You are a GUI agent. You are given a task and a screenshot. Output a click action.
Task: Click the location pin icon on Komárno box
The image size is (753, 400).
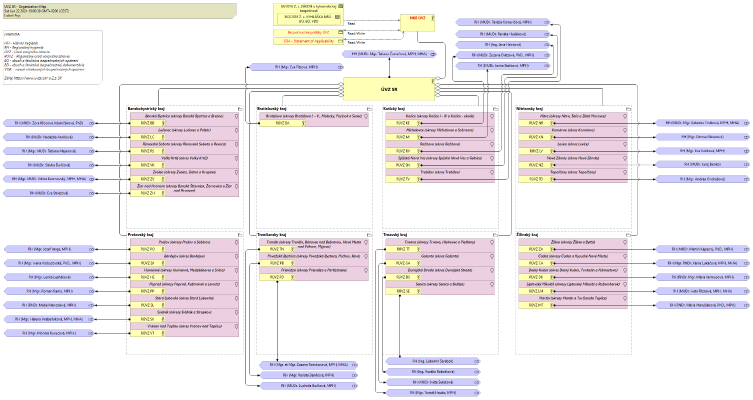coord(625,130)
